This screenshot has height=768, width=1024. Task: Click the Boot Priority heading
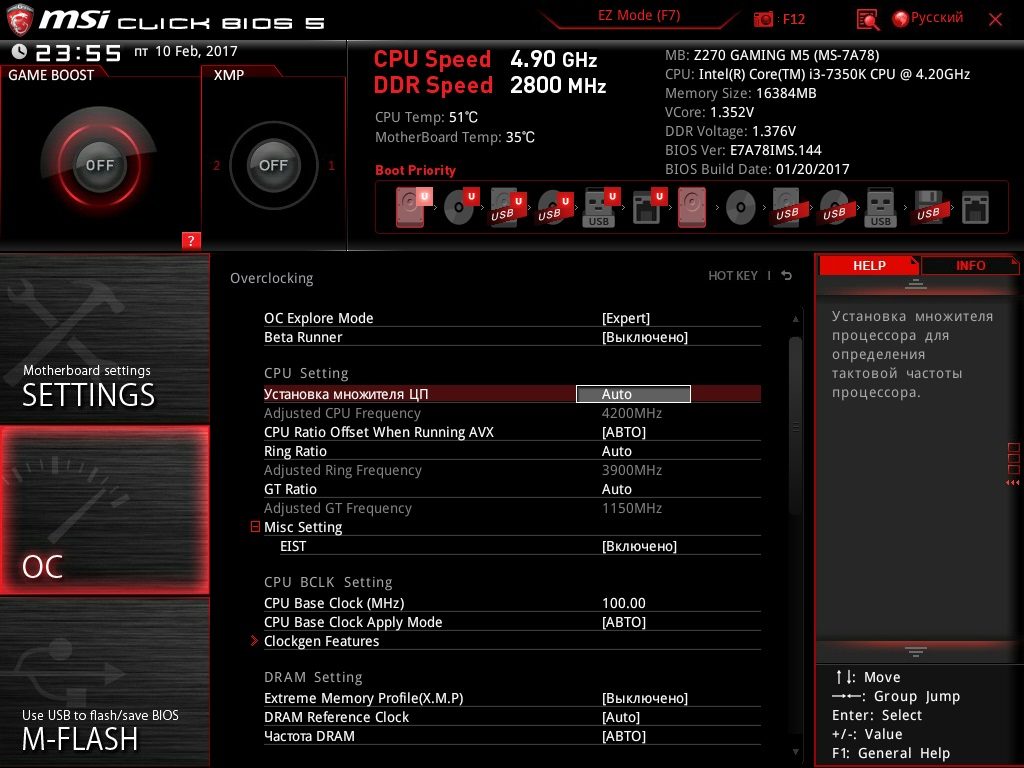[415, 170]
